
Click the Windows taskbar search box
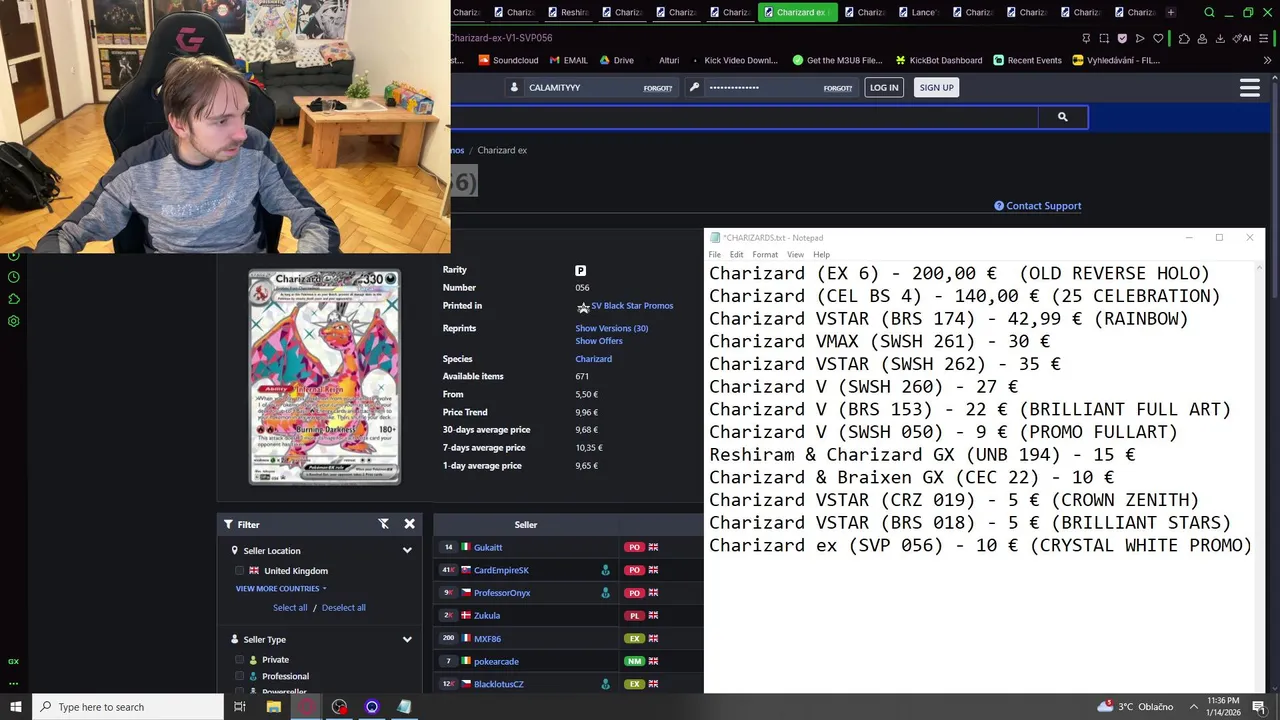[128, 707]
